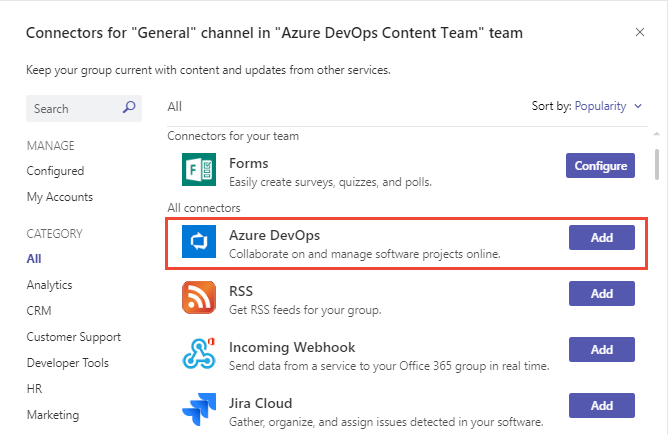Add the Jira Cloud connector

pyautogui.click(x=602, y=406)
